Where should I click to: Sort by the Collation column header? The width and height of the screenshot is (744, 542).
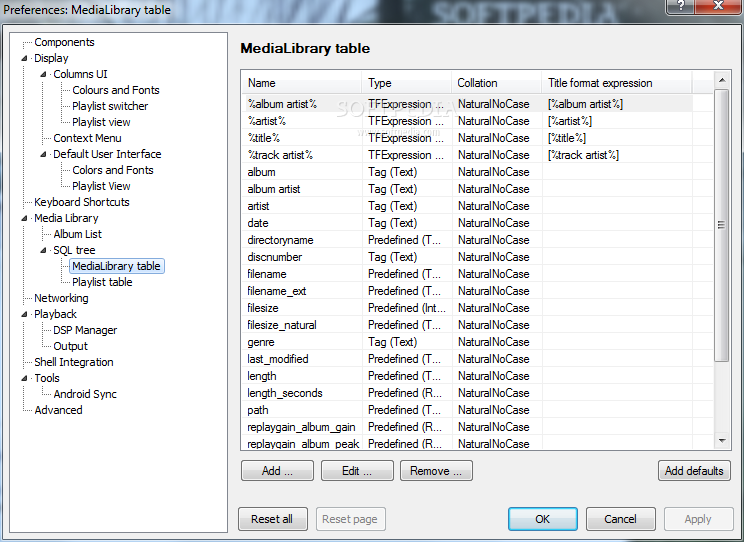(496, 83)
